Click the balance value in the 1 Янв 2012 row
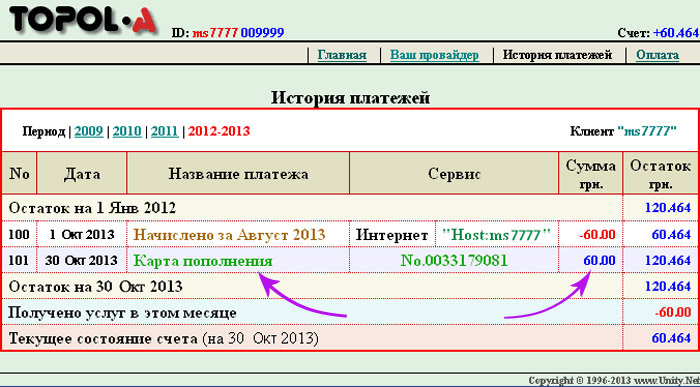The image size is (700, 387). click(668, 208)
